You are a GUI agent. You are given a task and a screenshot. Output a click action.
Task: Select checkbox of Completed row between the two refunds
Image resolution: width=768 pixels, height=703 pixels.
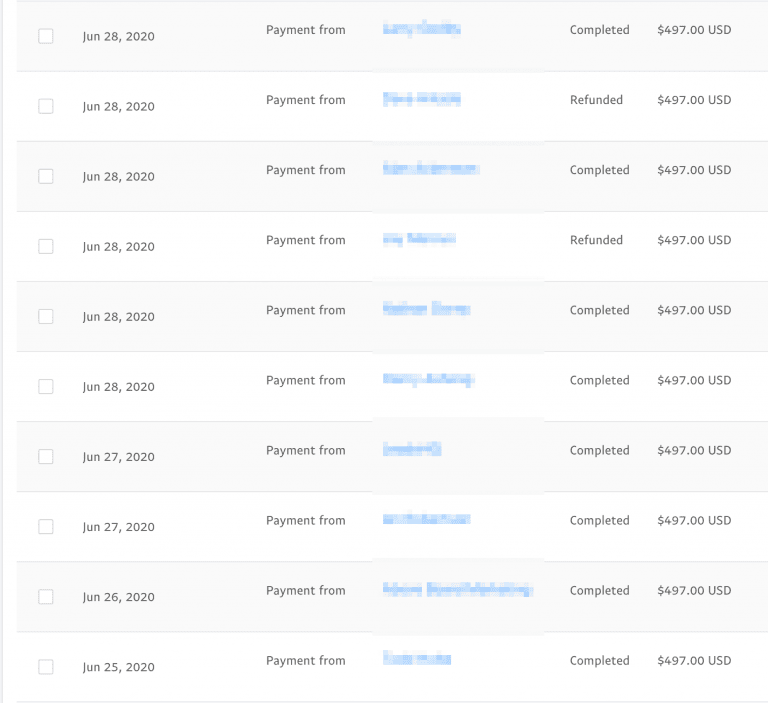tap(46, 176)
